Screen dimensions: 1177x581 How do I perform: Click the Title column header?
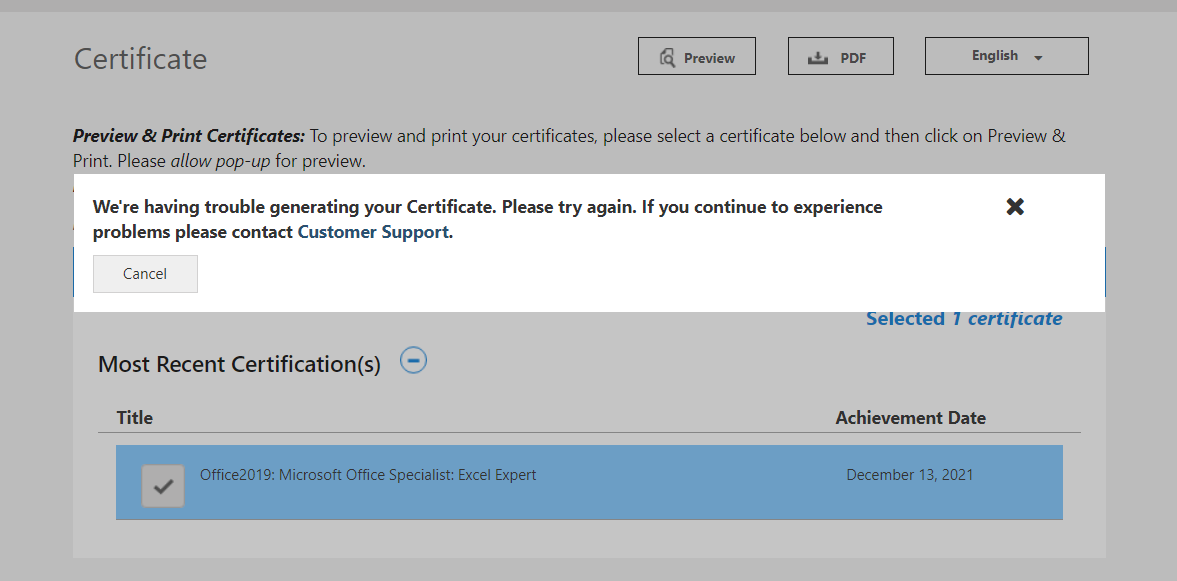pyautogui.click(x=134, y=417)
